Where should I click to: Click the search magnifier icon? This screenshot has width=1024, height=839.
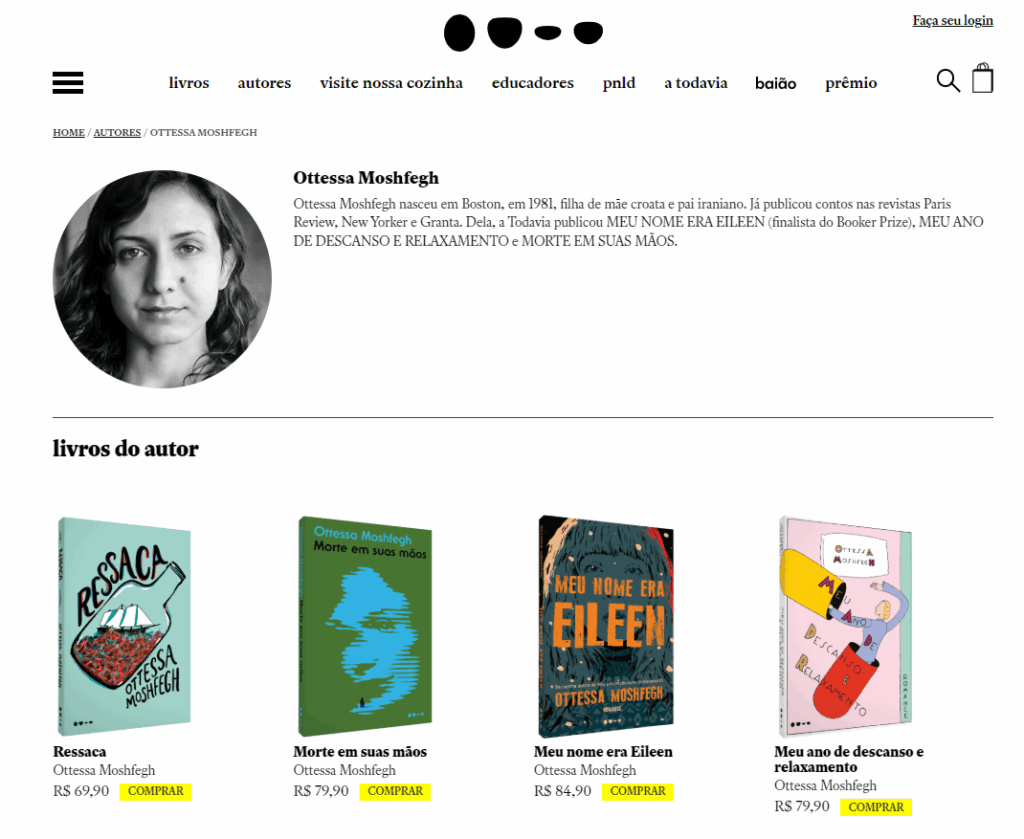[x=947, y=81]
